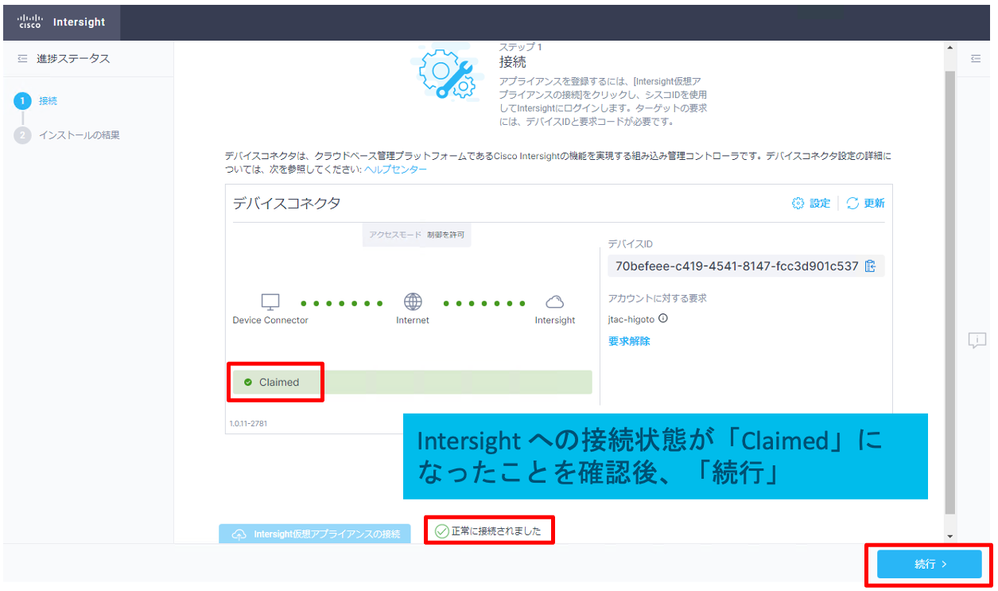Click the Internet label text

412,320
